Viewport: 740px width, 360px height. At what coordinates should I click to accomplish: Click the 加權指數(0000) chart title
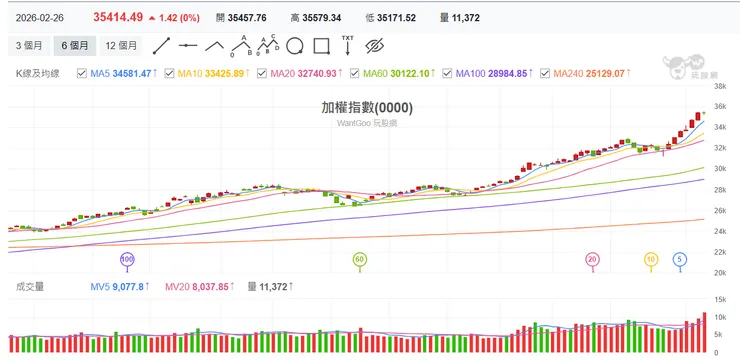point(367,108)
